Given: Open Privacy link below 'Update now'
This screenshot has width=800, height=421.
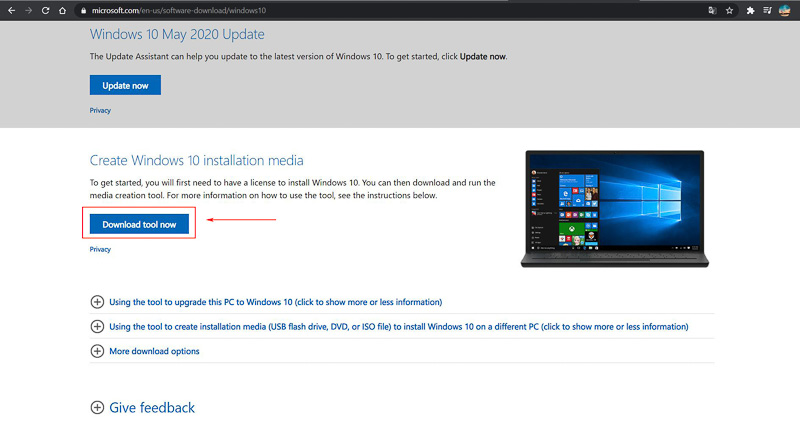Looking at the screenshot, I should pyautogui.click(x=100, y=111).
